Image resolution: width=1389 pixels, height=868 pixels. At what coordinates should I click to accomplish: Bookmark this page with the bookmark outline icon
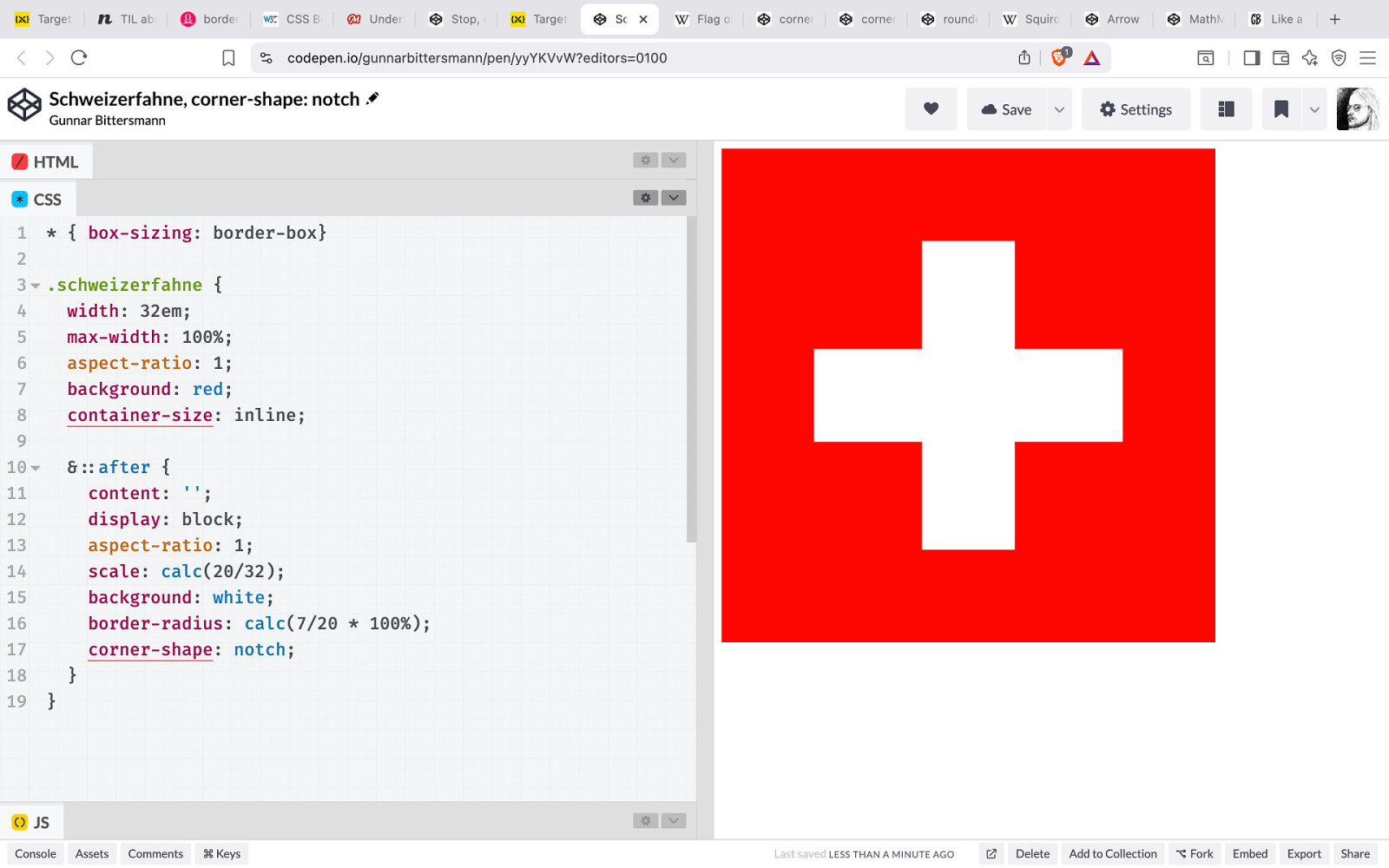click(x=228, y=58)
